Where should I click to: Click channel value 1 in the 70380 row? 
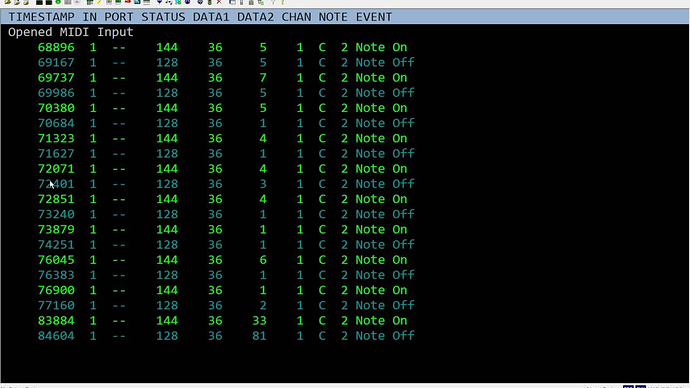pyautogui.click(x=300, y=108)
